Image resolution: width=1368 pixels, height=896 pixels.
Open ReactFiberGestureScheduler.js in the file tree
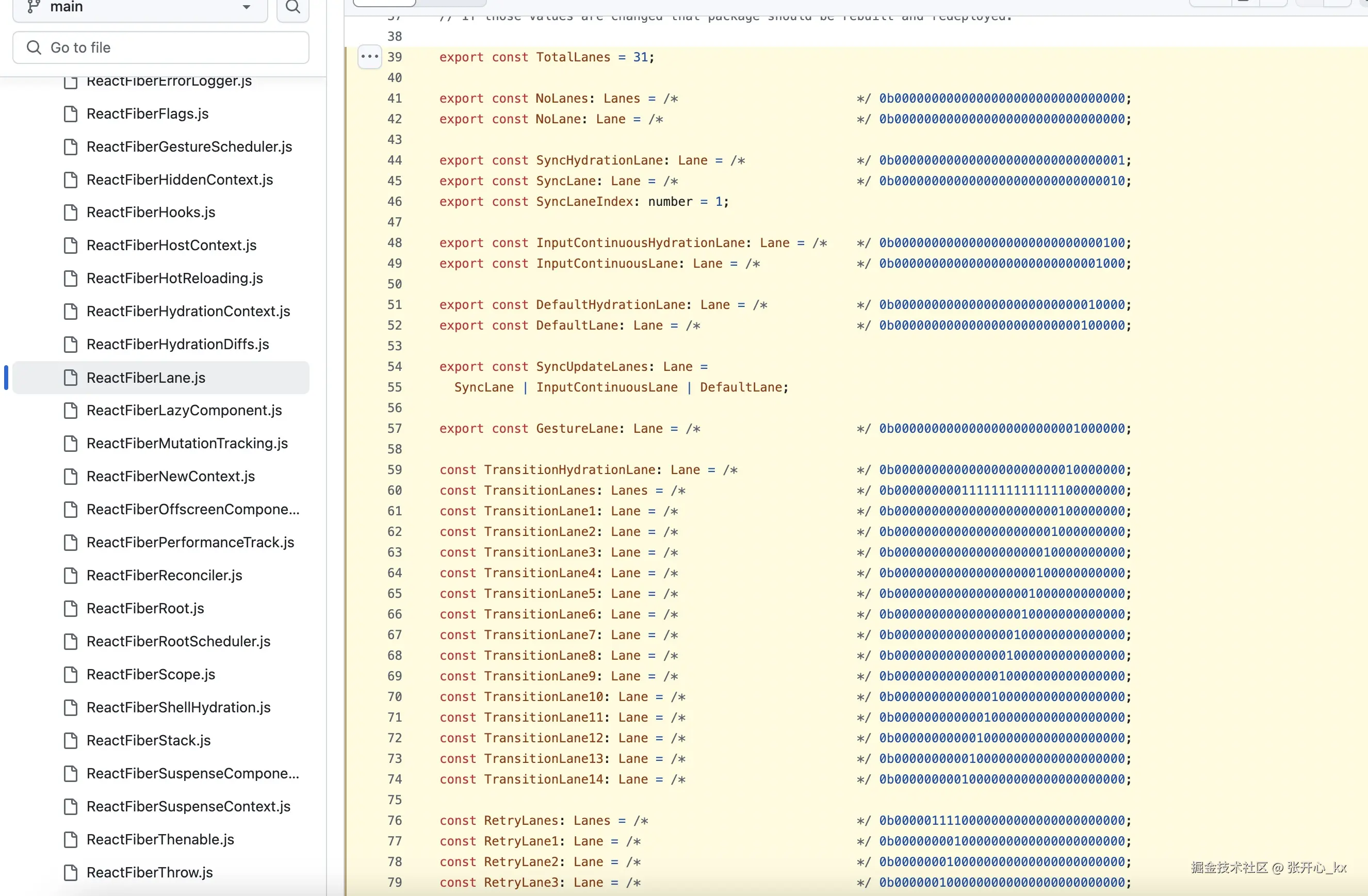click(189, 147)
